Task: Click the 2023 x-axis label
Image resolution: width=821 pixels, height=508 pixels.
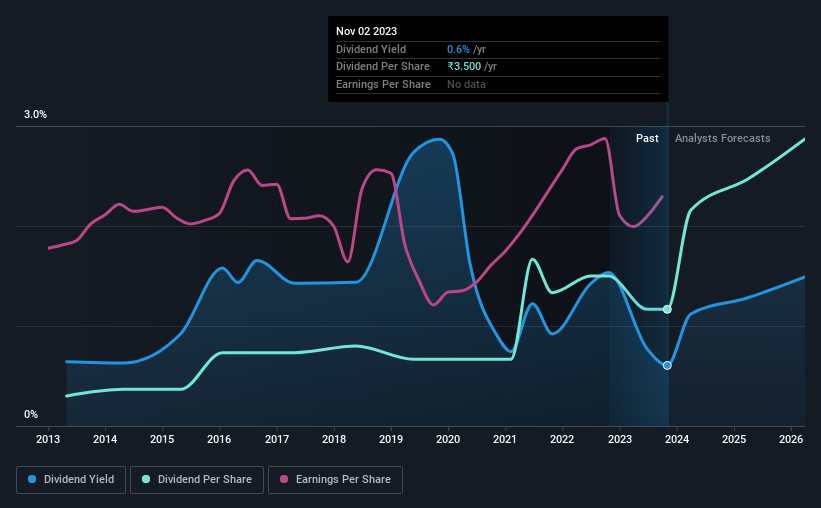Action: tap(619, 439)
